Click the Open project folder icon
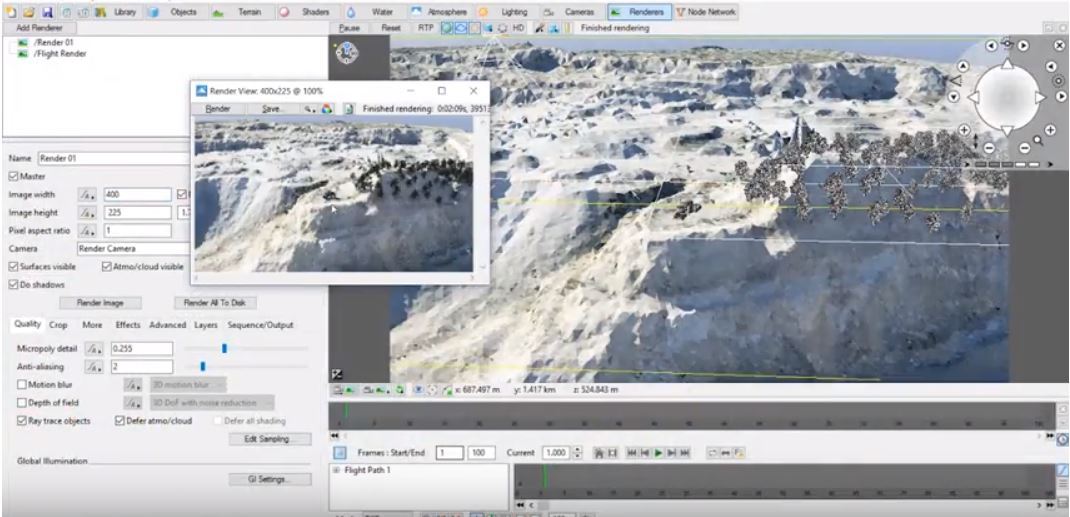This screenshot has height=517, width=1070. tap(29, 12)
